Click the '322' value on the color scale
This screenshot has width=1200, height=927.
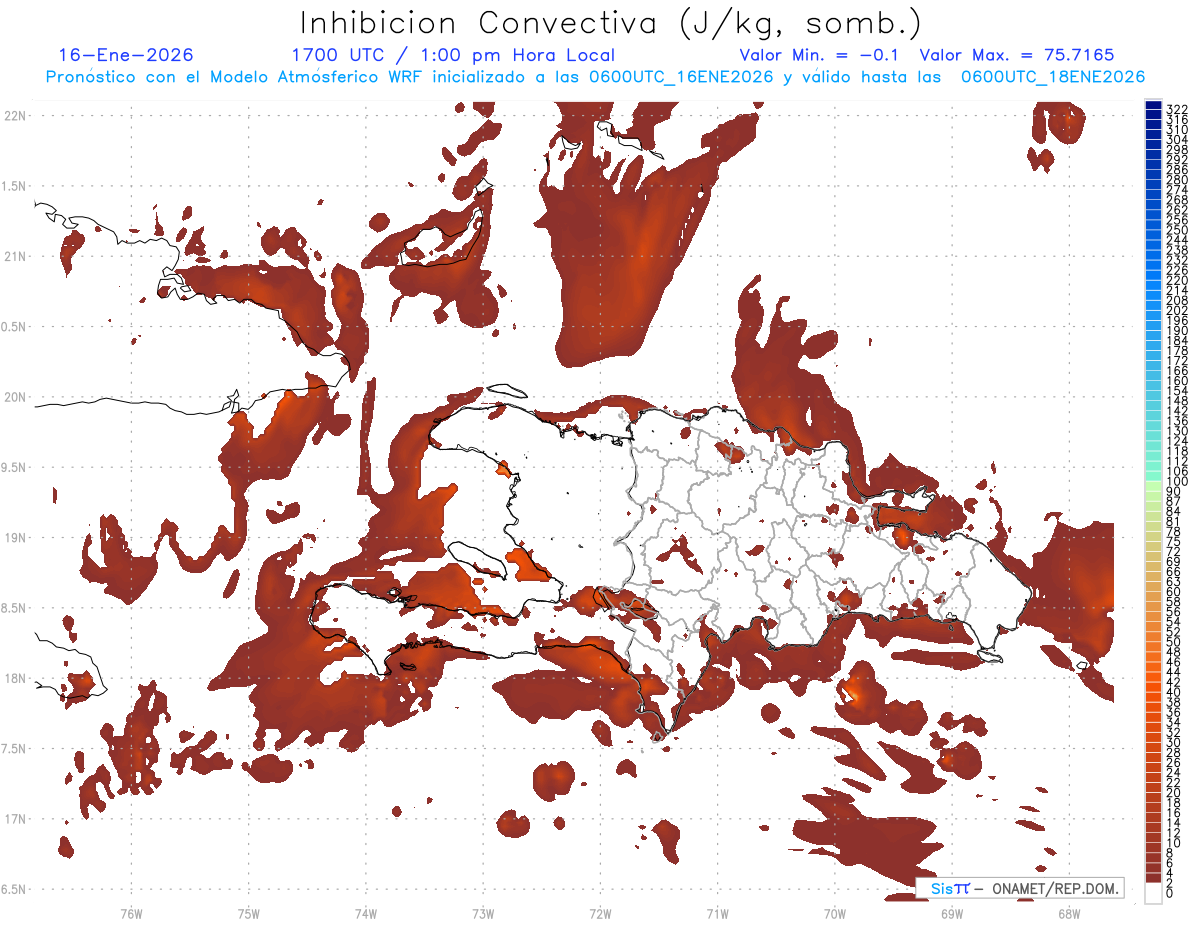pos(1177,109)
